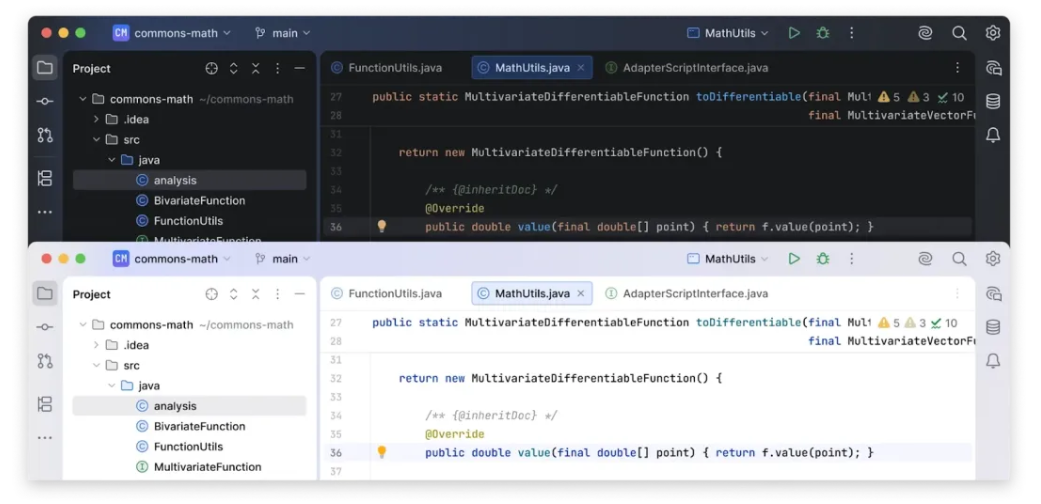The width and height of the screenshot is (1041, 504).
Task: Collapse src folder in dark window
Action: pyautogui.click(x=96, y=139)
